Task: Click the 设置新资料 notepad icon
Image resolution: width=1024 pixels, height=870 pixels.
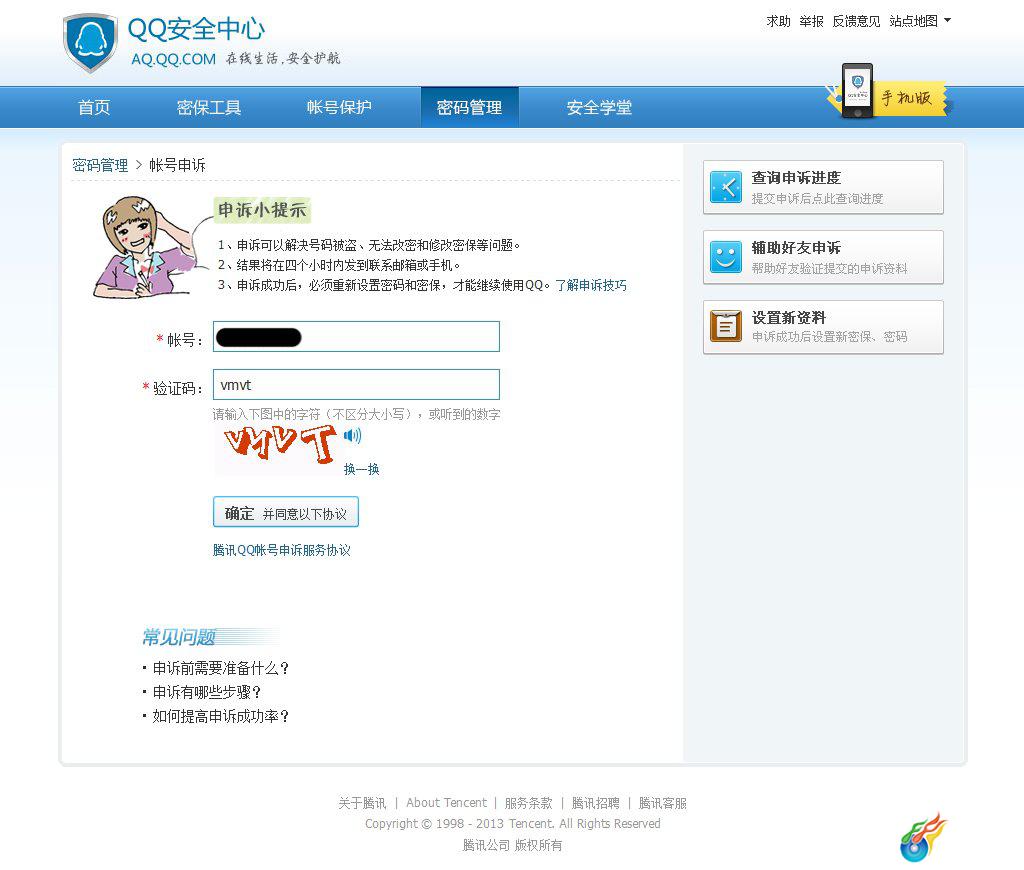Action: (726, 327)
